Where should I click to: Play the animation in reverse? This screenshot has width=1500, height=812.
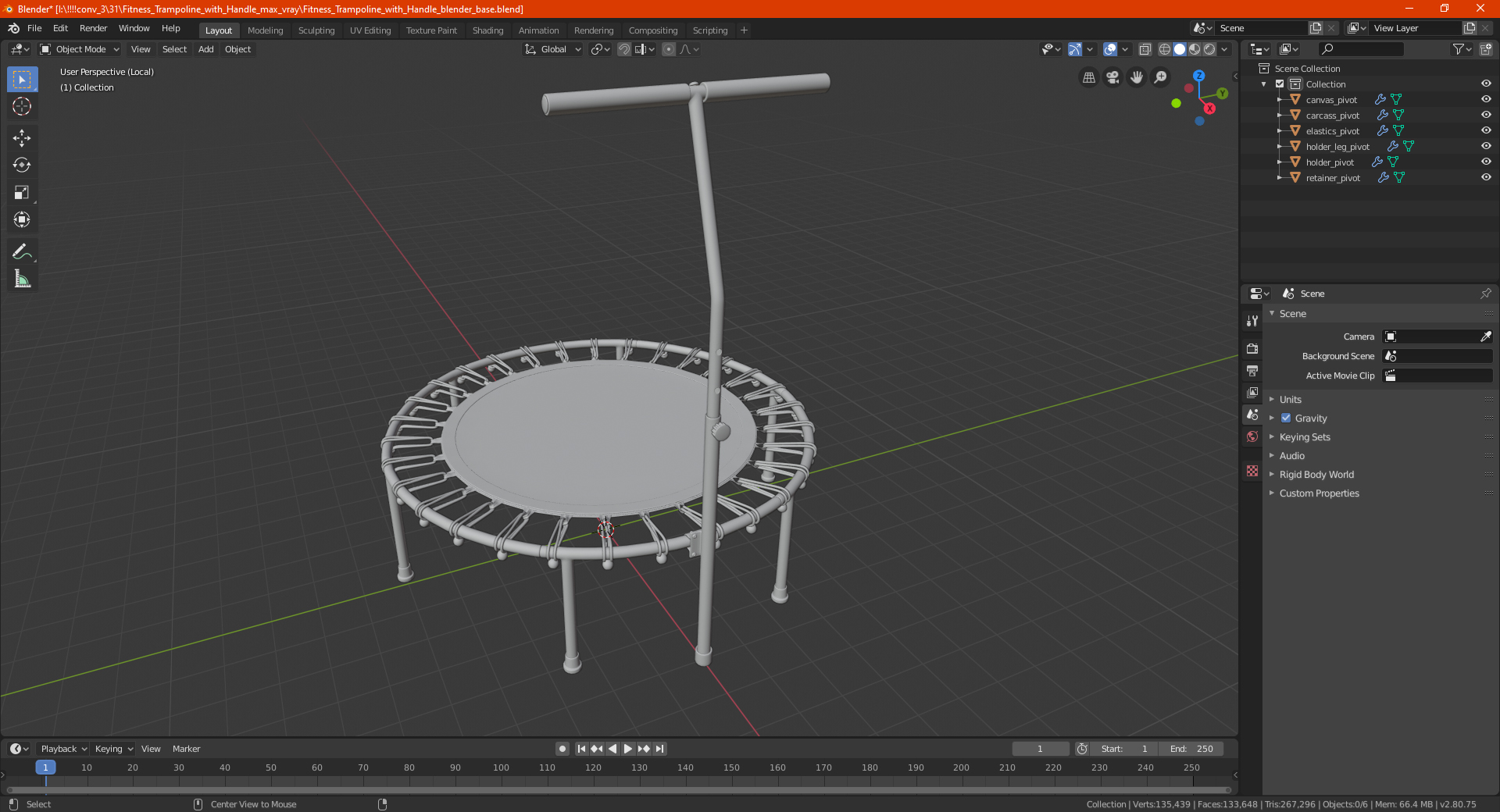point(612,749)
